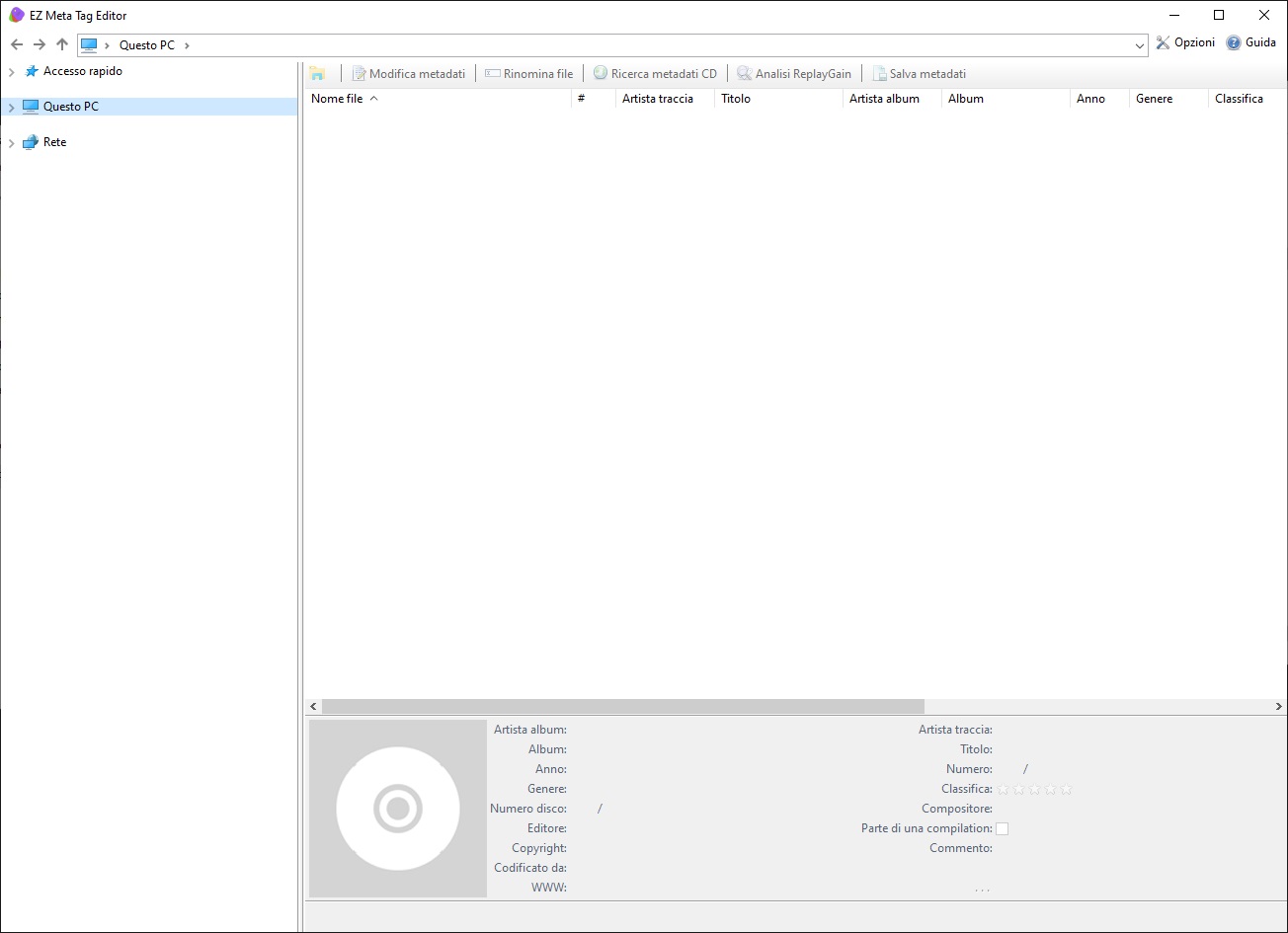Set the first Classifica rating star
1288x933 pixels.
tap(1003, 789)
